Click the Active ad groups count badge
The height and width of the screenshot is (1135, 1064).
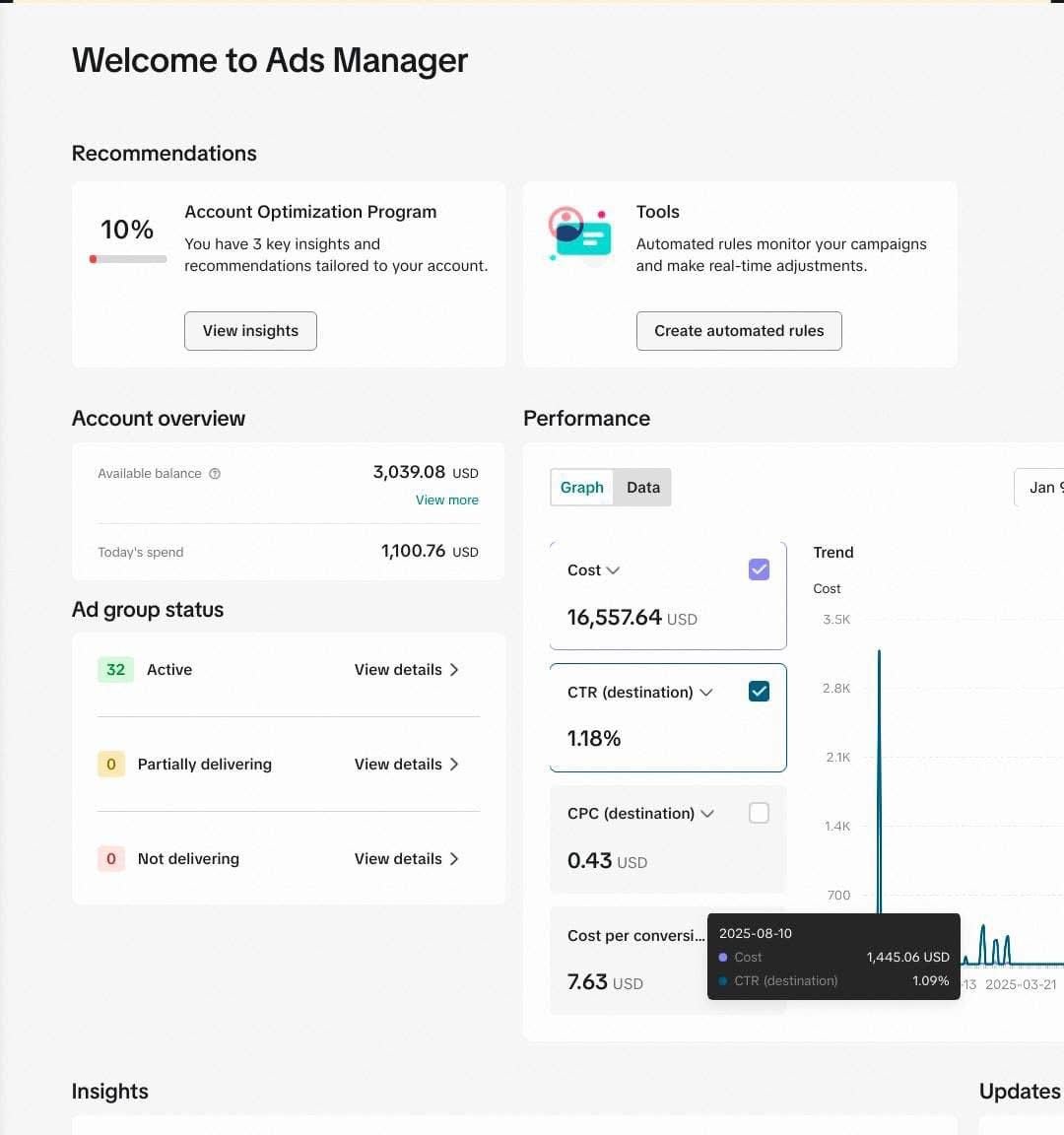(115, 670)
